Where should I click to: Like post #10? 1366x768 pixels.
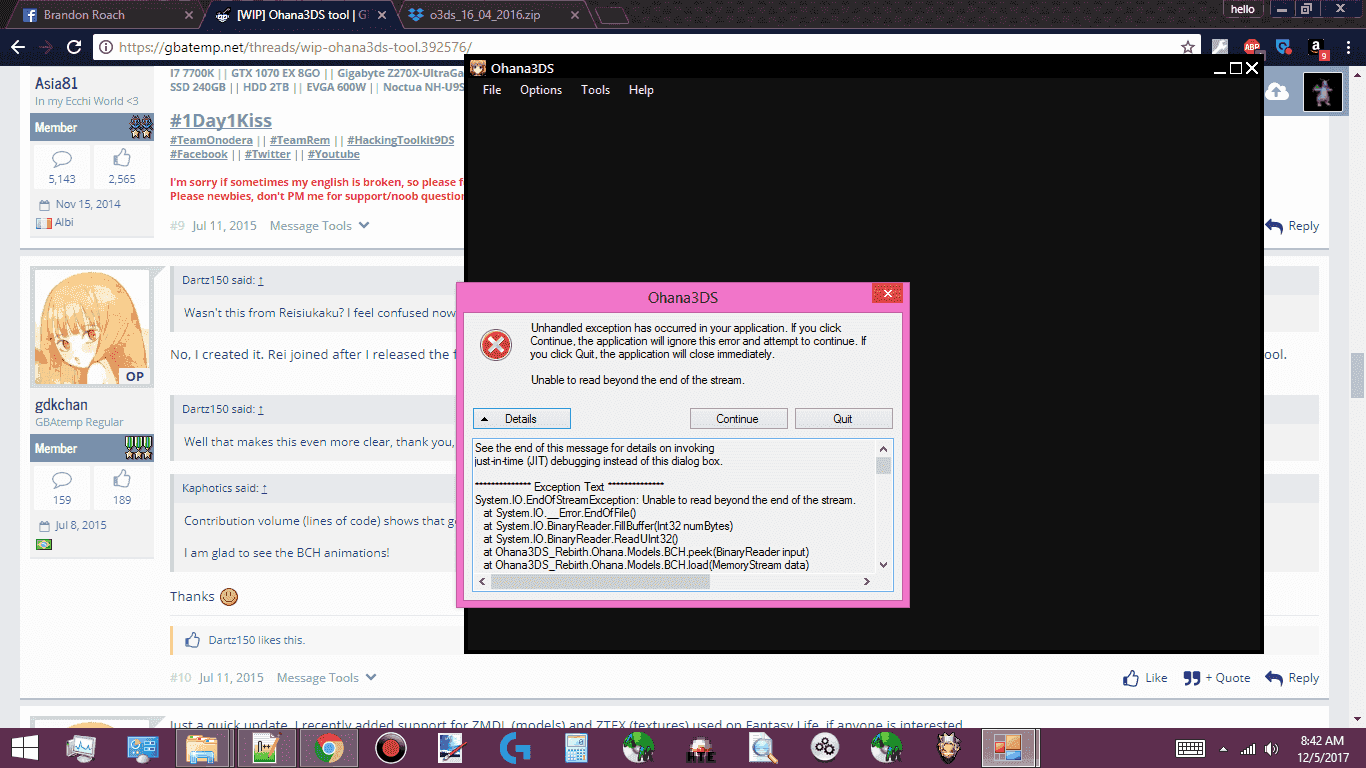click(x=1145, y=678)
